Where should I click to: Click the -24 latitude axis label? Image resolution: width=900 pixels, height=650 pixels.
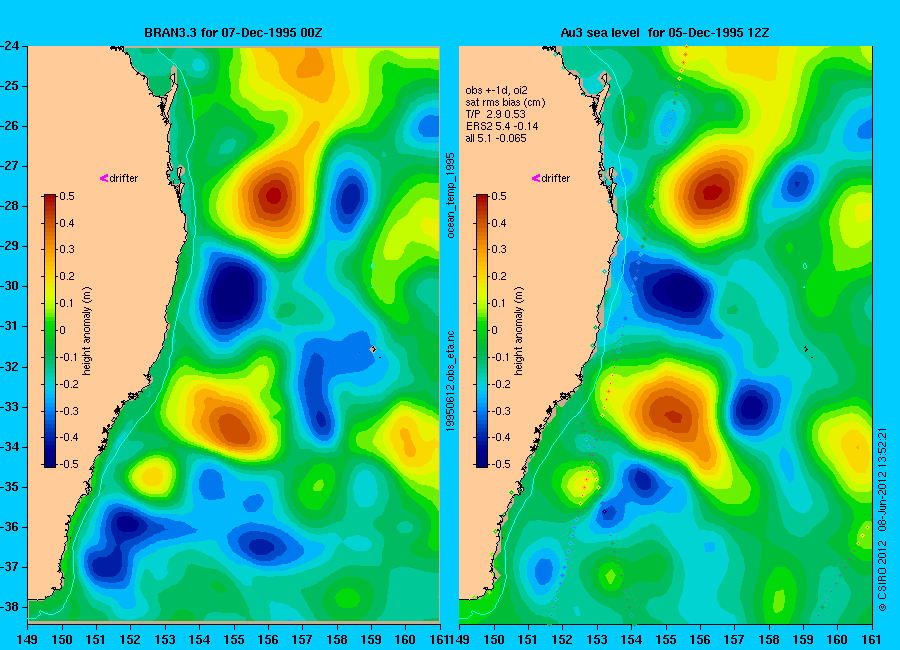9,46
